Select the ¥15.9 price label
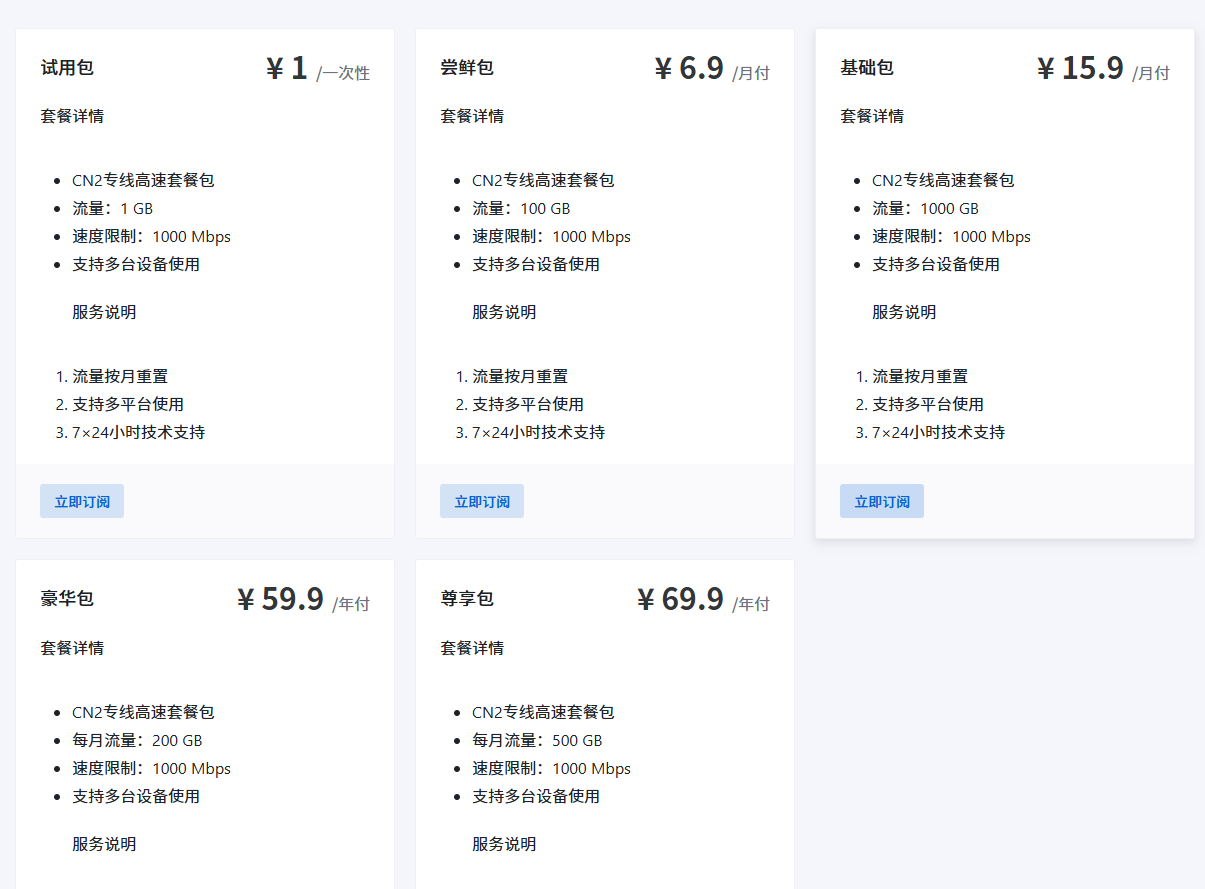The height and width of the screenshot is (889, 1205). pyautogui.click(x=1080, y=69)
